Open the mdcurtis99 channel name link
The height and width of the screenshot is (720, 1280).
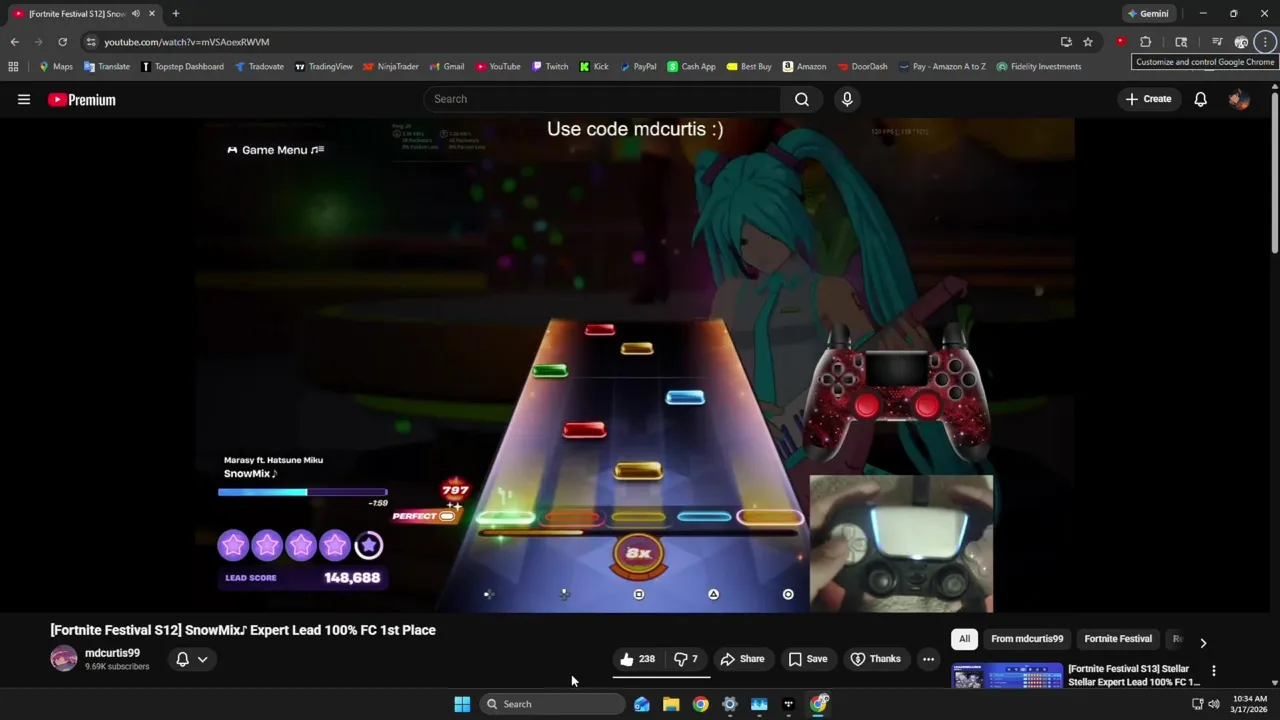[112, 653]
